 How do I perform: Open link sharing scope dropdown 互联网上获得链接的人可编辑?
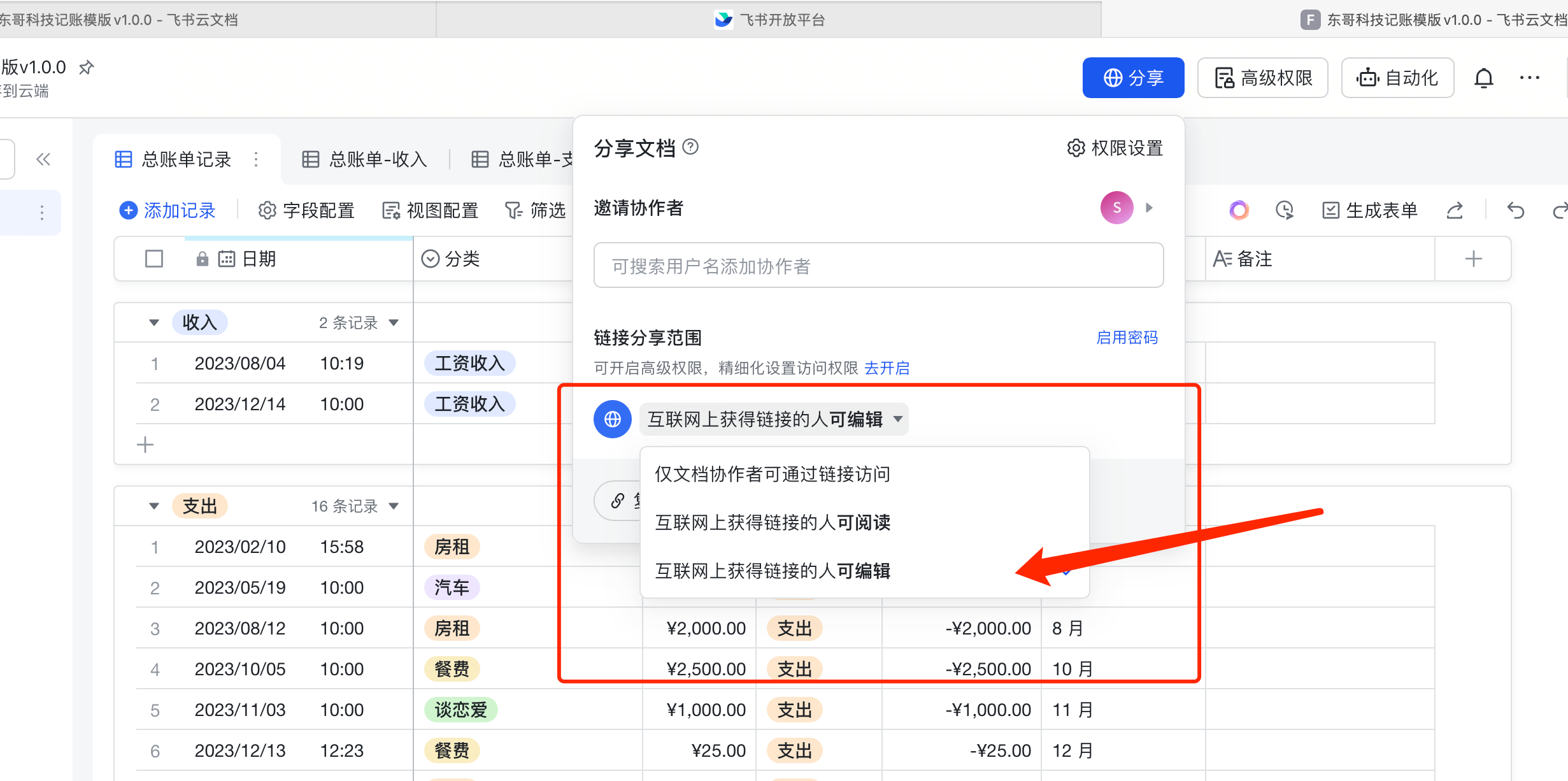coord(774,419)
